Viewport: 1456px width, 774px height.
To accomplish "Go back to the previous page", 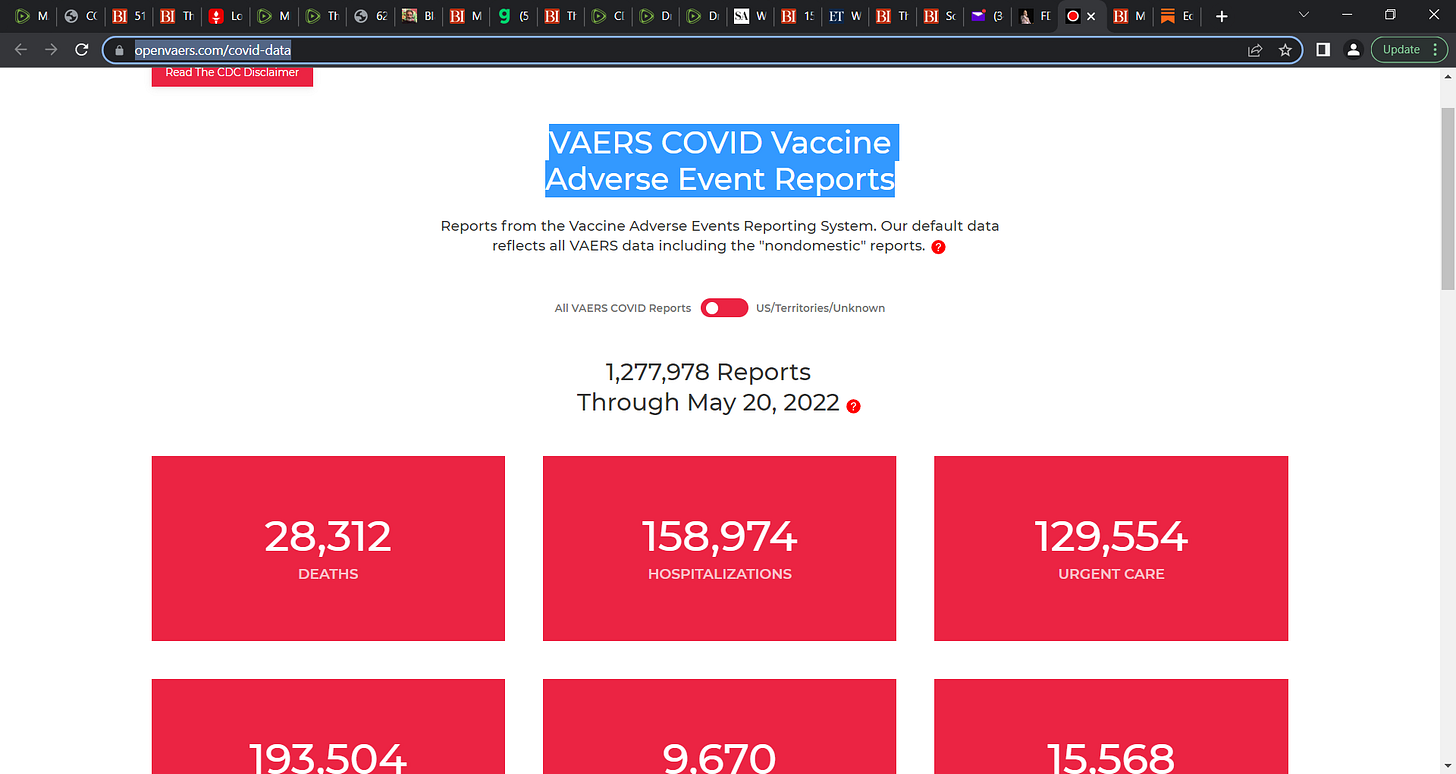I will (21, 49).
